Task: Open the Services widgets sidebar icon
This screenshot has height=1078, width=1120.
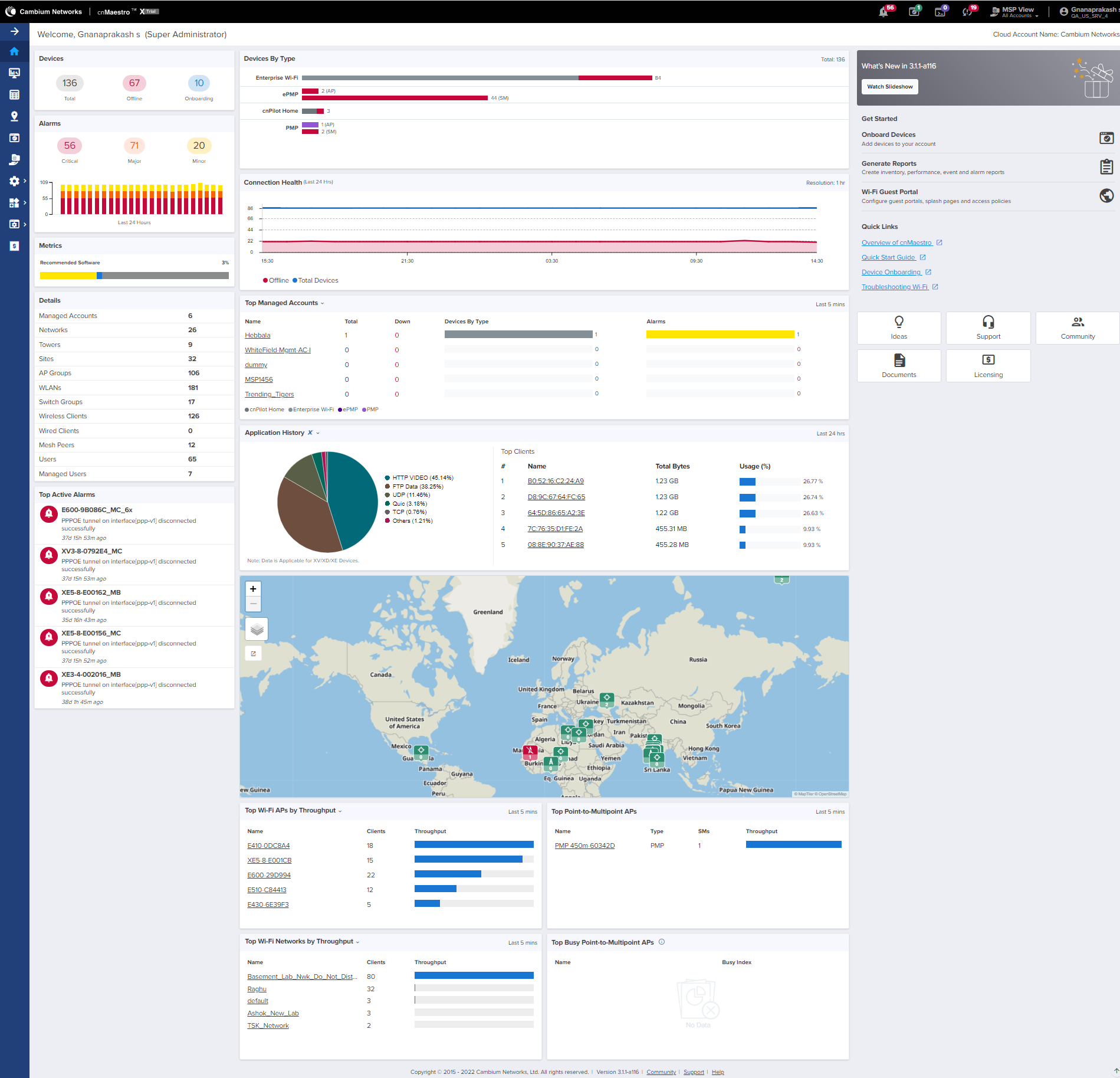Action: pyautogui.click(x=15, y=203)
